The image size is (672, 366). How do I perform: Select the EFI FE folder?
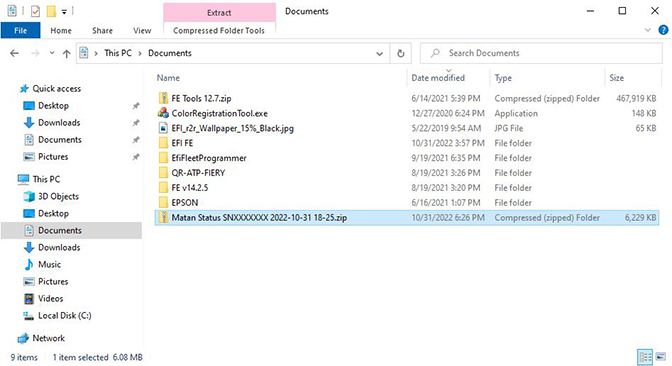tap(182, 143)
